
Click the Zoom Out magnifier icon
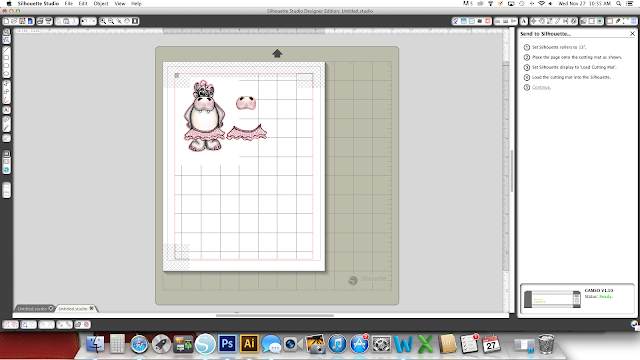point(111,21)
